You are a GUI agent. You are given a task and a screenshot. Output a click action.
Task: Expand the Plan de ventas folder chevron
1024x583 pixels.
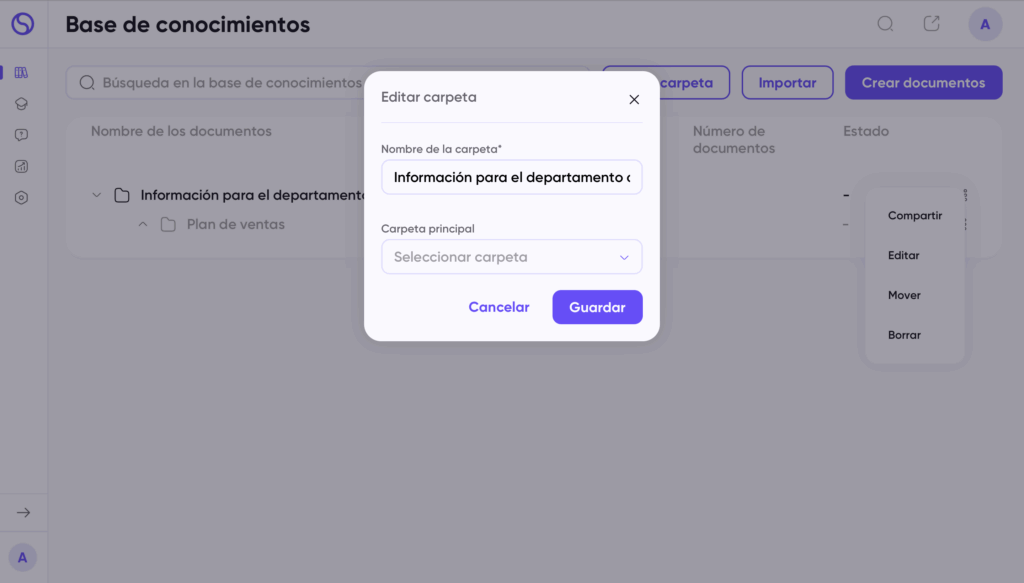pos(143,224)
